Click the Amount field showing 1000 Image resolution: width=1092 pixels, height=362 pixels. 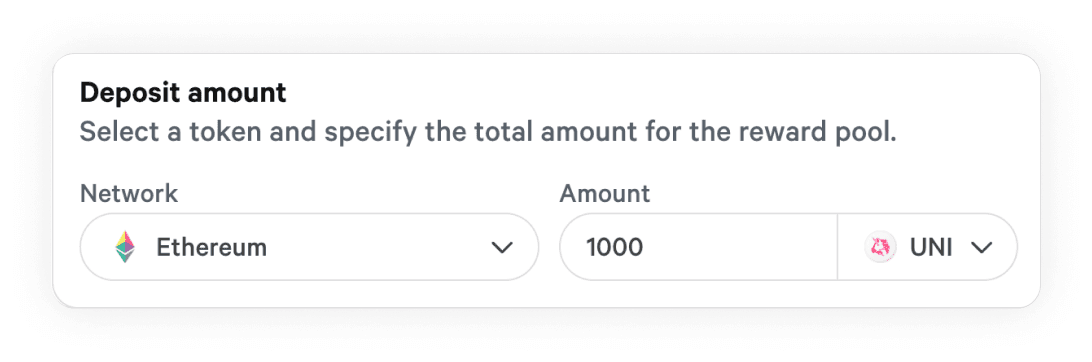pyautogui.click(x=698, y=247)
